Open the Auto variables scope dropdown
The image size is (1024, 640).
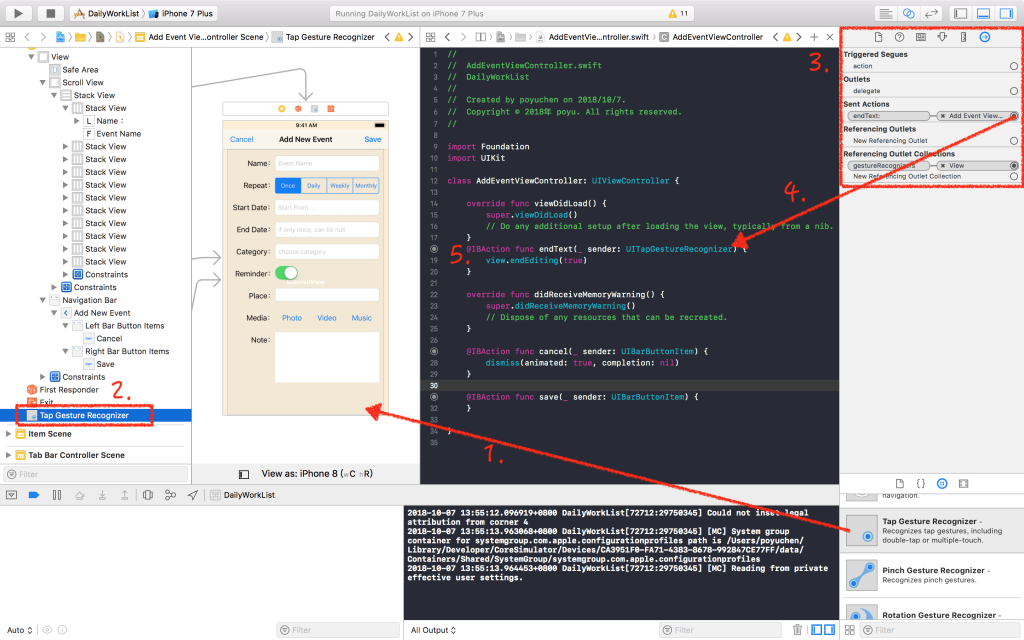point(20,630)
